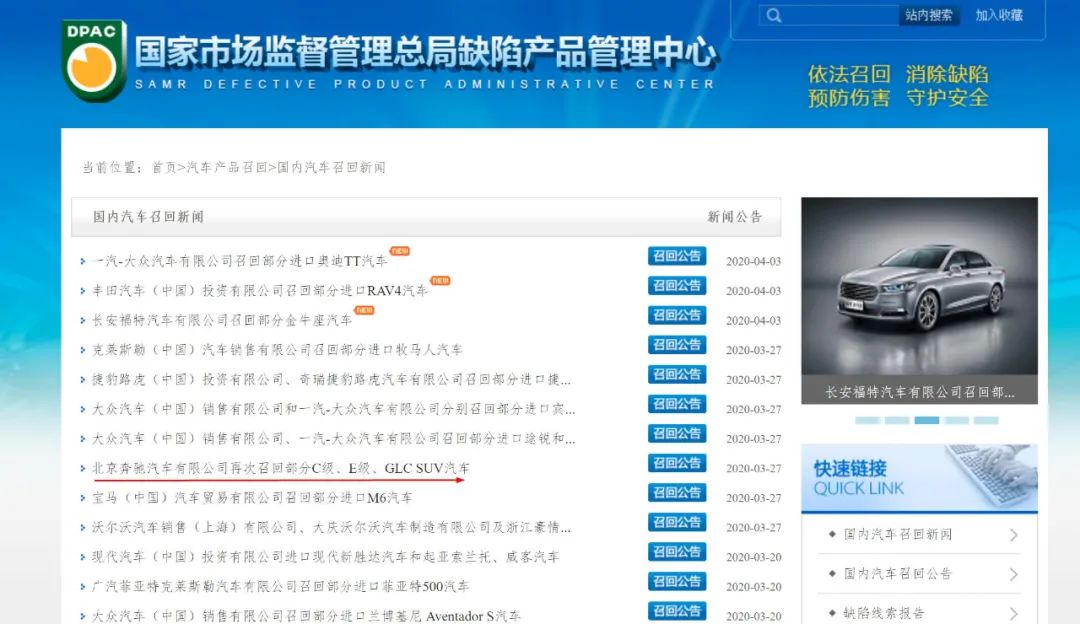The width and height of the screenshot is (1080, 624).
Task: Select the 国内汽车召回新闻 tab header
Action: point(148,217)
